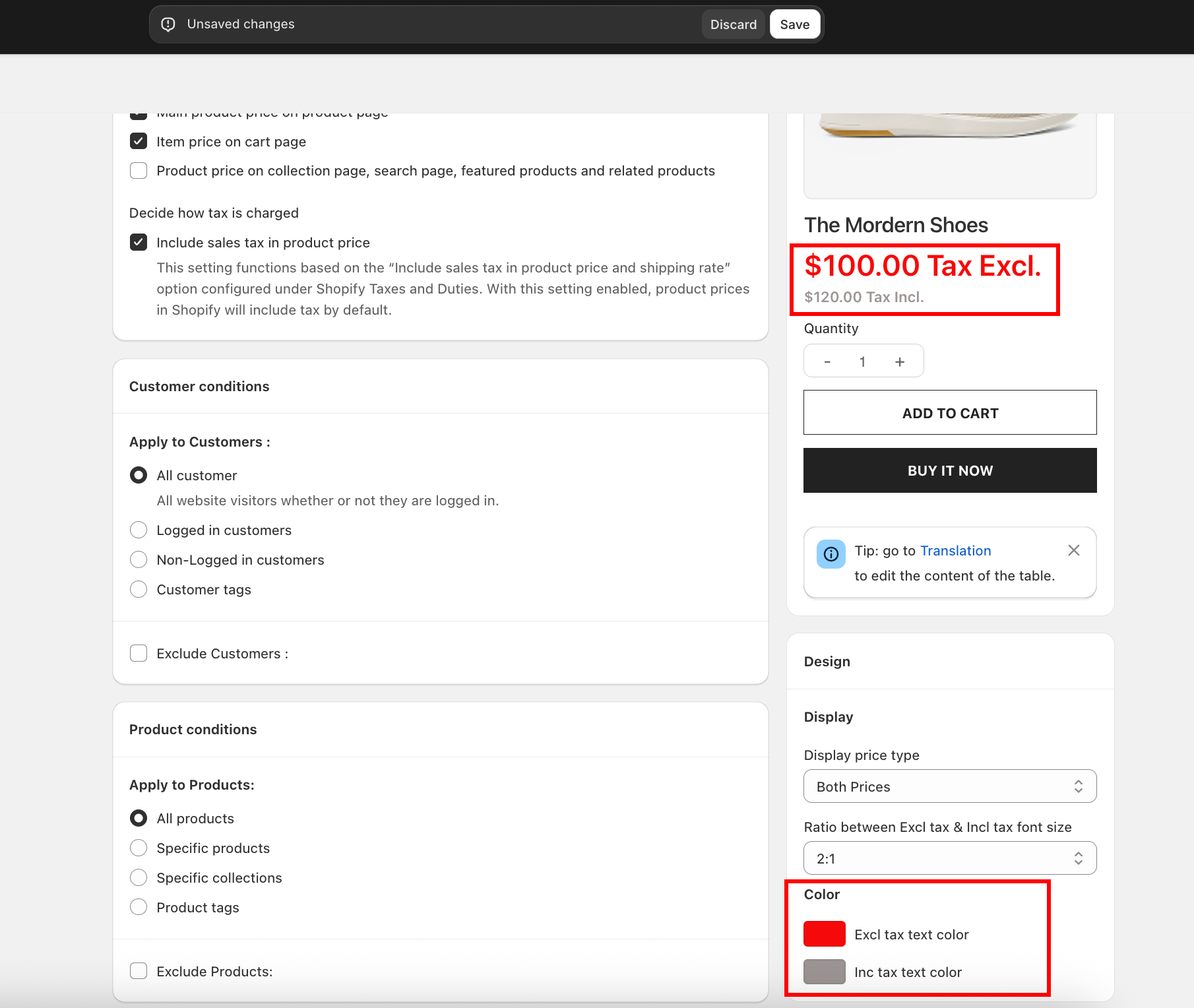Uncheck Item price on cart page

click(139, 141)
